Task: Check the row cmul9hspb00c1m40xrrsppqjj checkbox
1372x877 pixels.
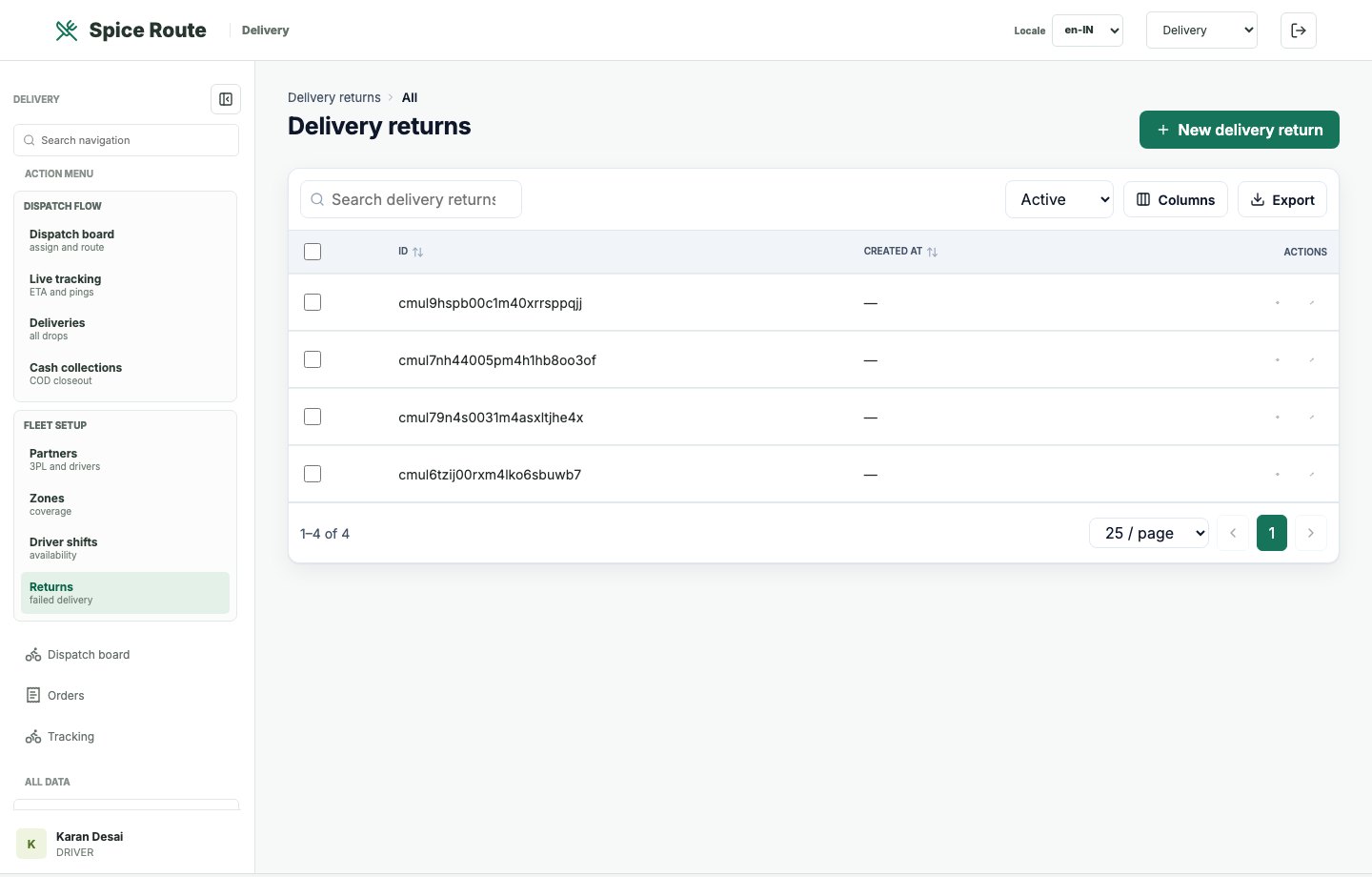Action: (313, 302)
